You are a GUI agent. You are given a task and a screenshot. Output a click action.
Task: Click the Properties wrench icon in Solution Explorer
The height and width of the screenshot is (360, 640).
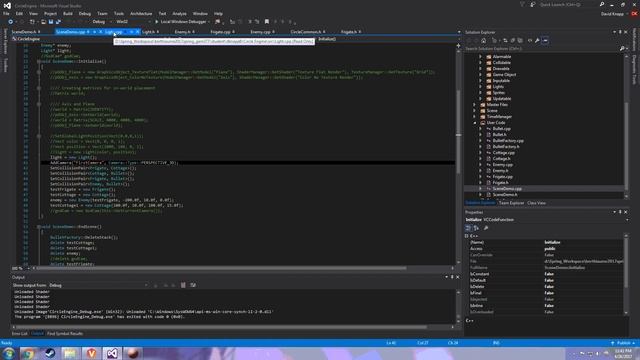pos(537,40)
